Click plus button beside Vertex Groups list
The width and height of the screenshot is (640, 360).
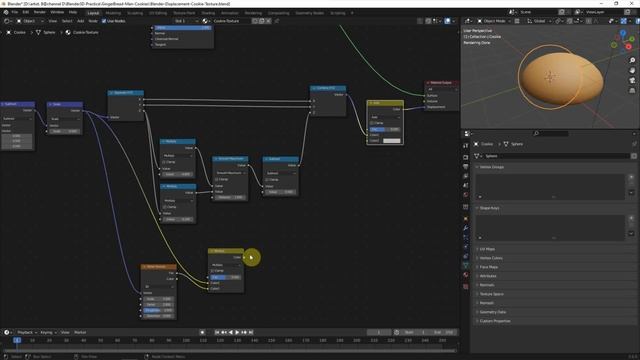(631, 177)
